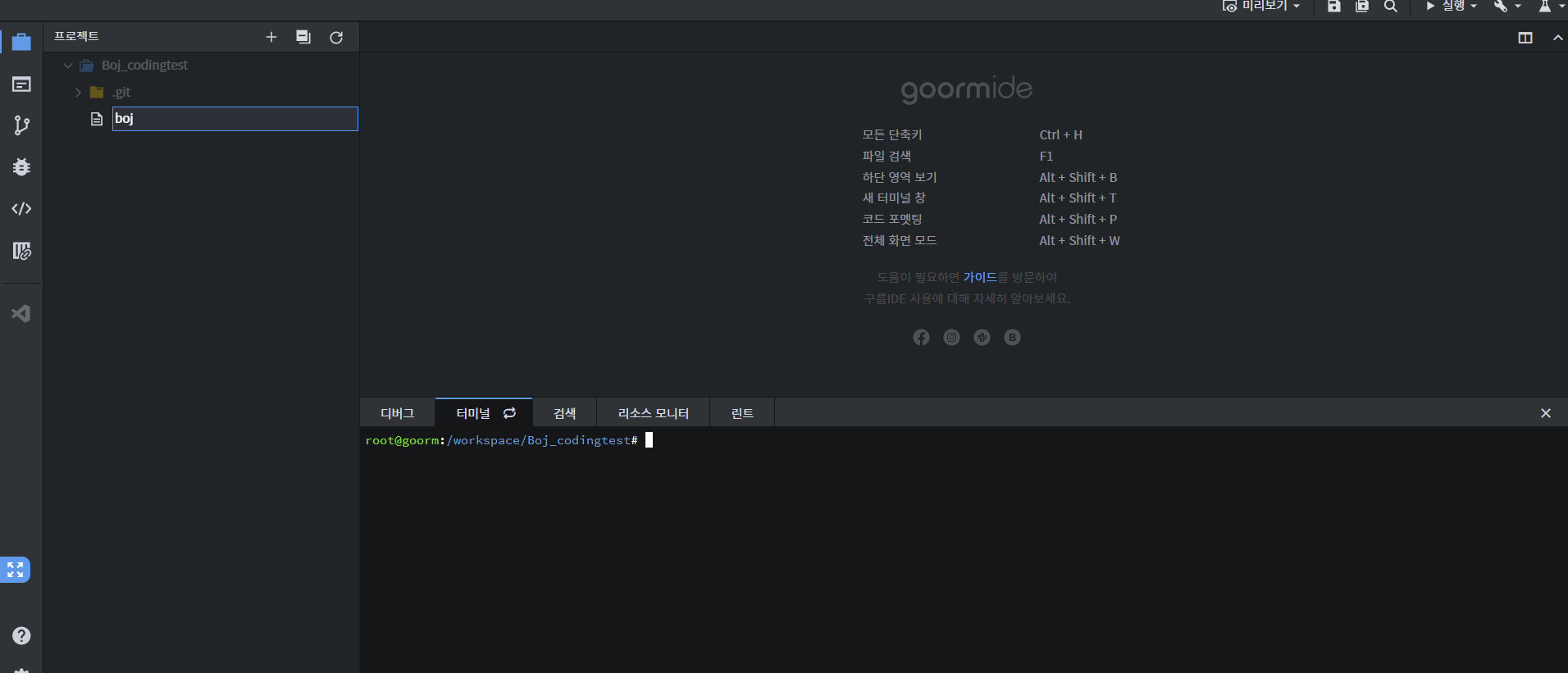
Task: Switch to the 검색 tab
Action: [564, 413]
